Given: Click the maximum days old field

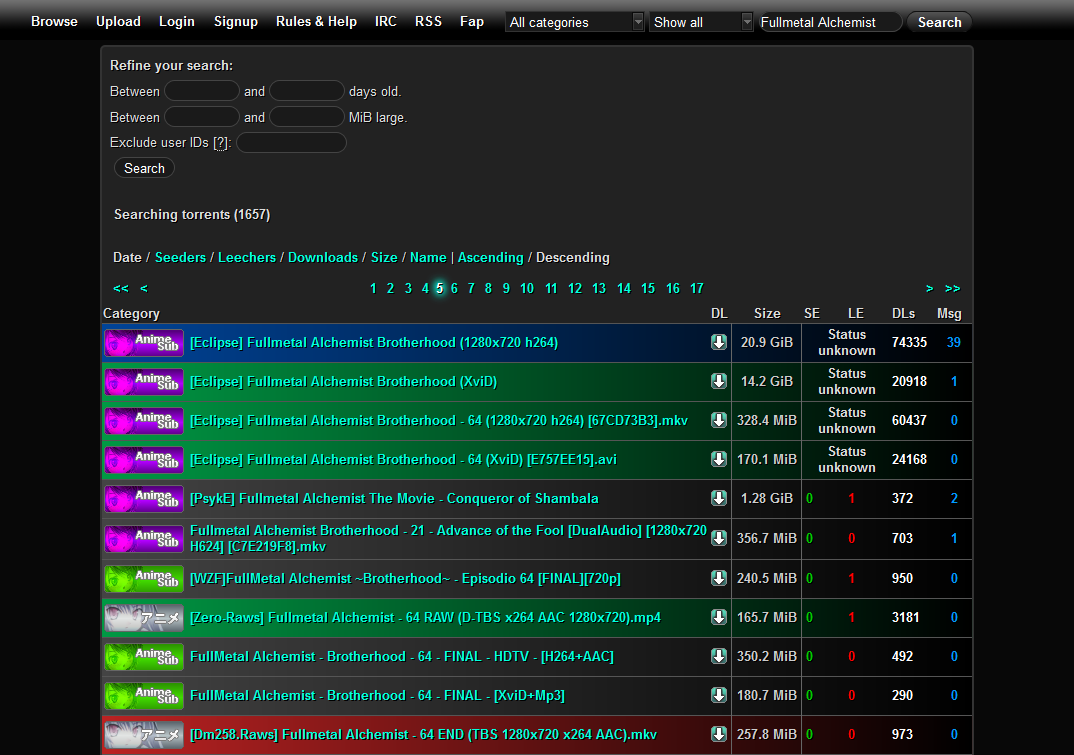Looking at the screenshot, I should (x=307, y=90).
